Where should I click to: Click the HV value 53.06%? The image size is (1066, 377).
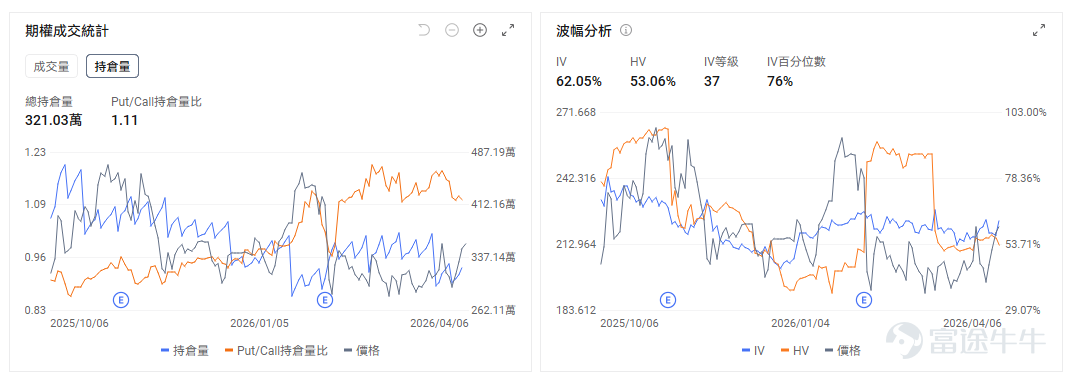[653, 82]
